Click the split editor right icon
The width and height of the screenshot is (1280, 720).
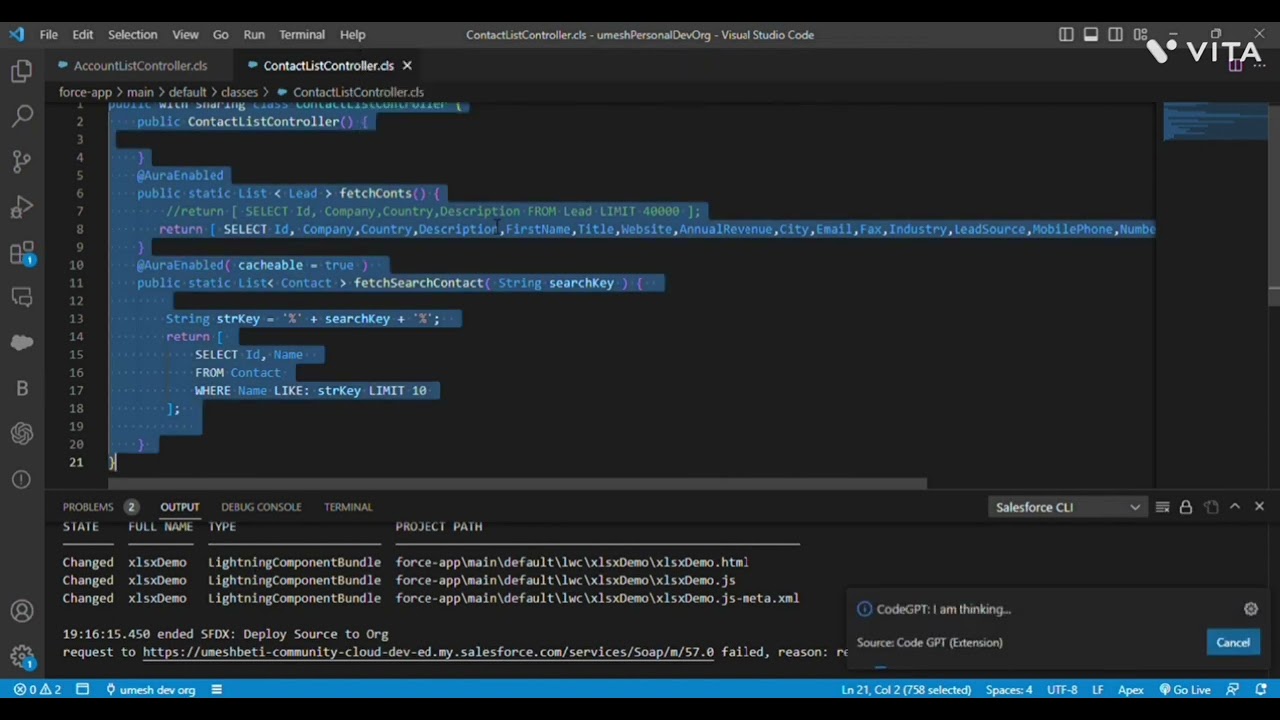coord(1237,66)
